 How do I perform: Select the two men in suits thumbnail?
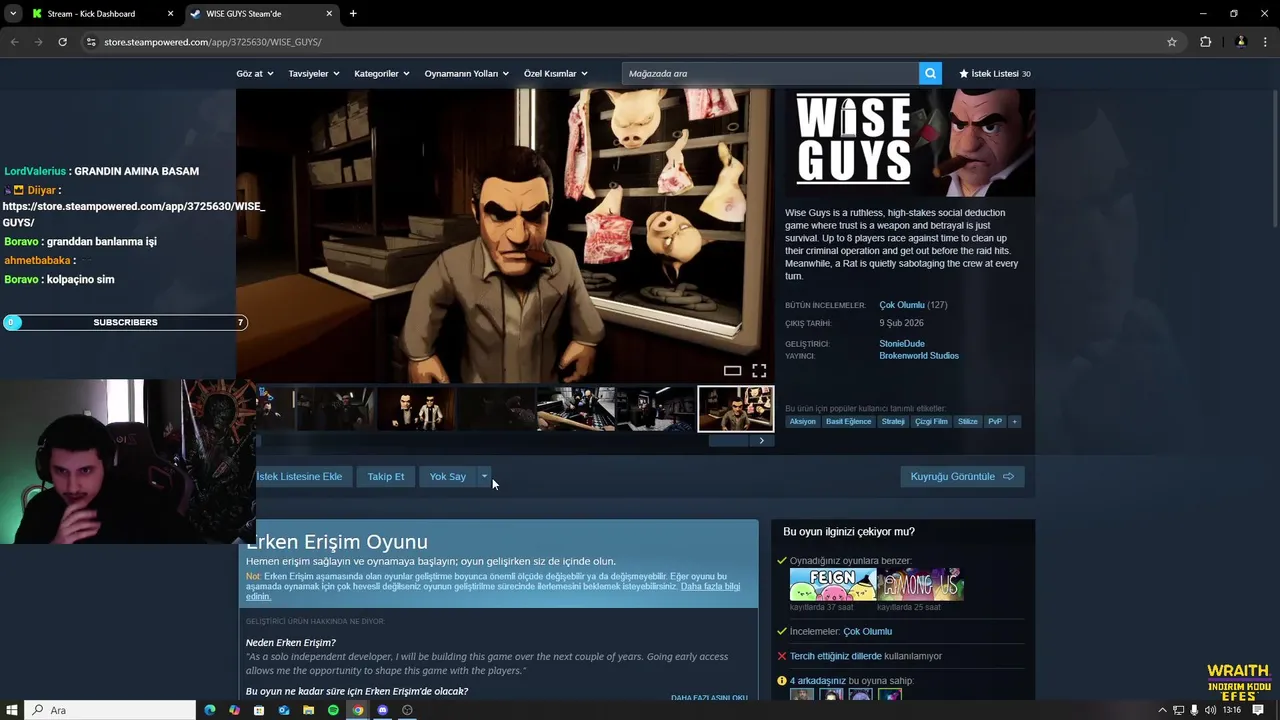coord(416,409)
